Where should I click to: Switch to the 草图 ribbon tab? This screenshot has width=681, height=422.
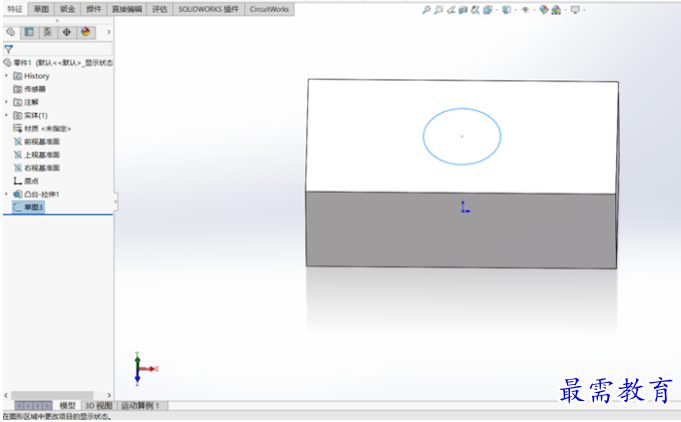[x=41, y=9]
